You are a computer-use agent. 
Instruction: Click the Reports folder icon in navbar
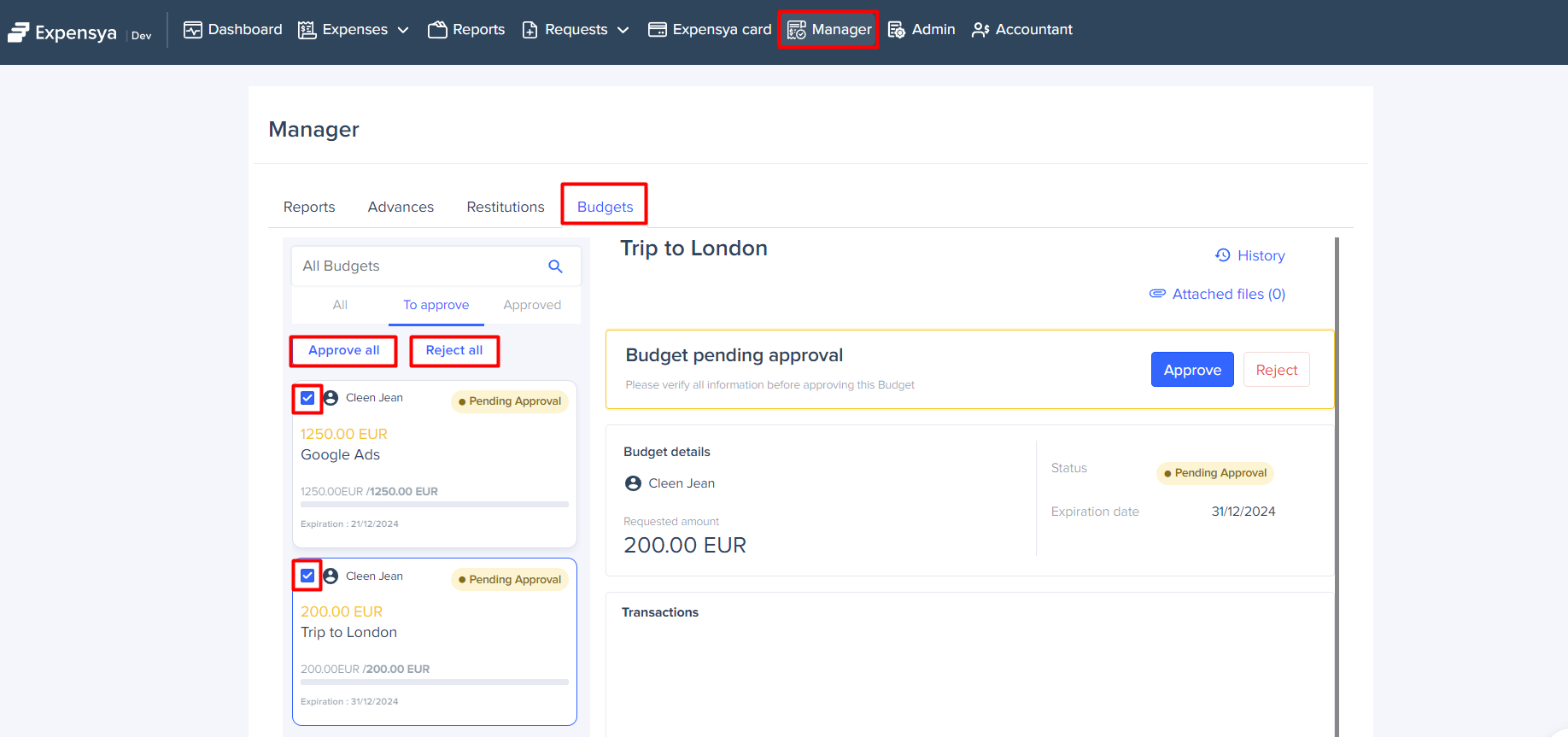tap(437, 30)
